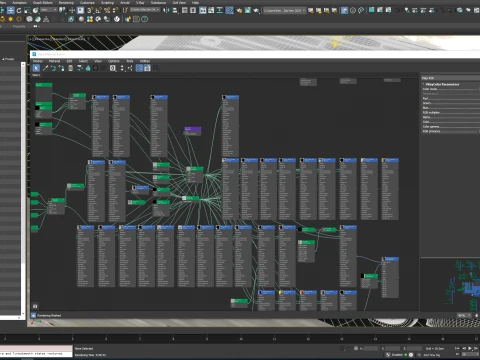Click the Play Animation button
The height and width of the screenshot is (360, 480).
[x=470, y=348]
